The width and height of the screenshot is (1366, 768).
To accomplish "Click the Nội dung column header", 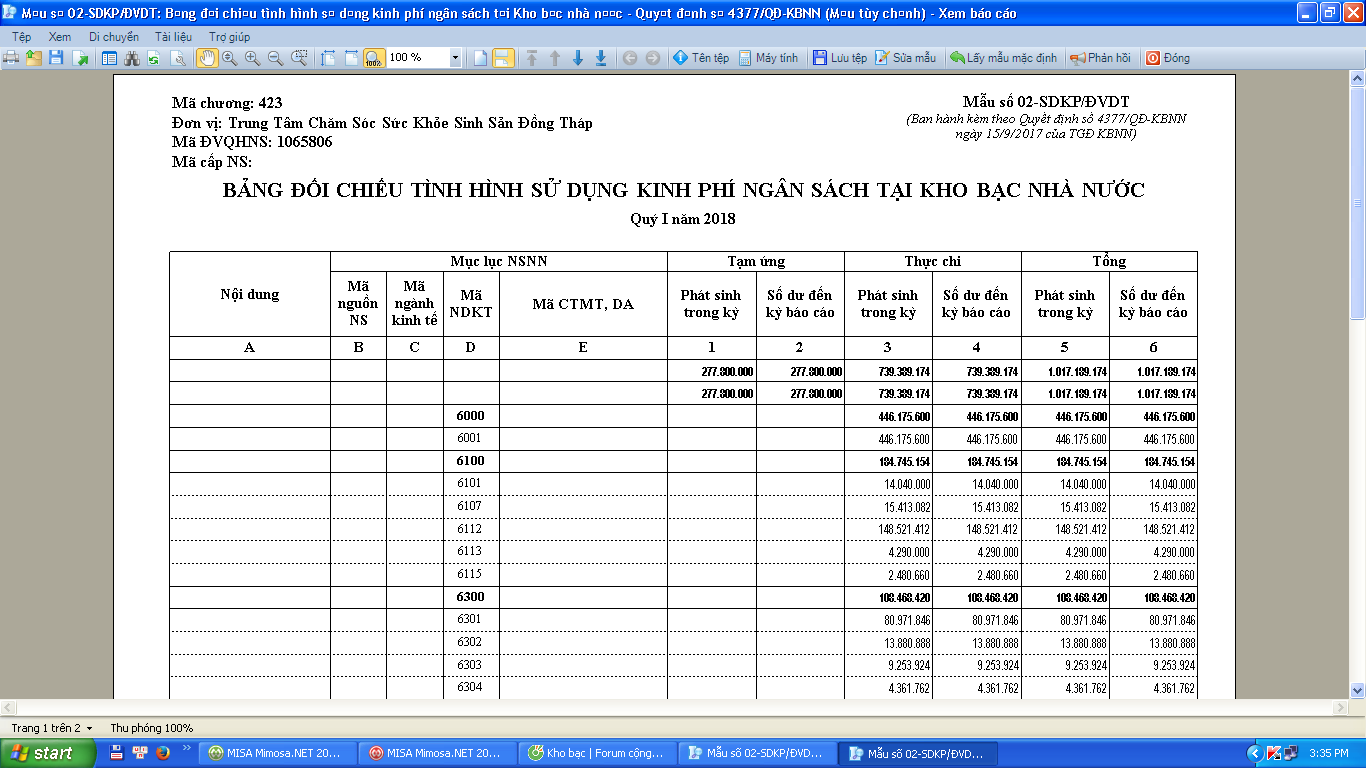I will 250,294.
